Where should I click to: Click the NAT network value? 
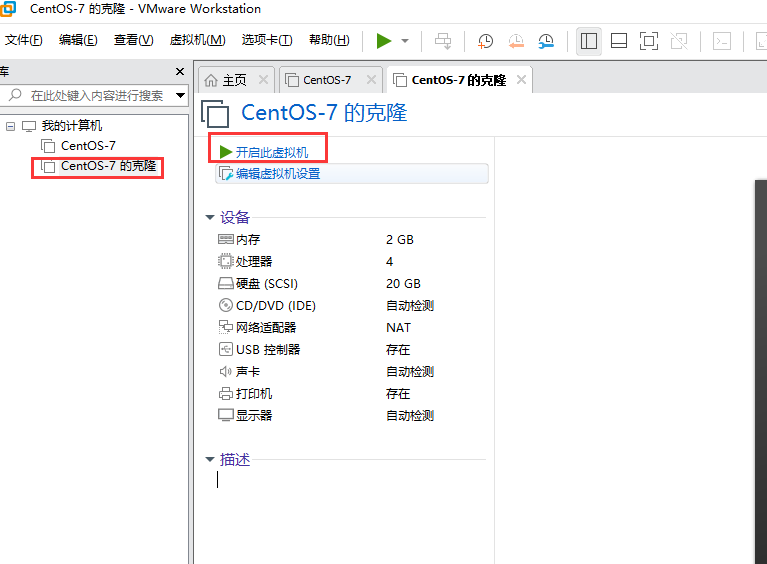point(399,328)
